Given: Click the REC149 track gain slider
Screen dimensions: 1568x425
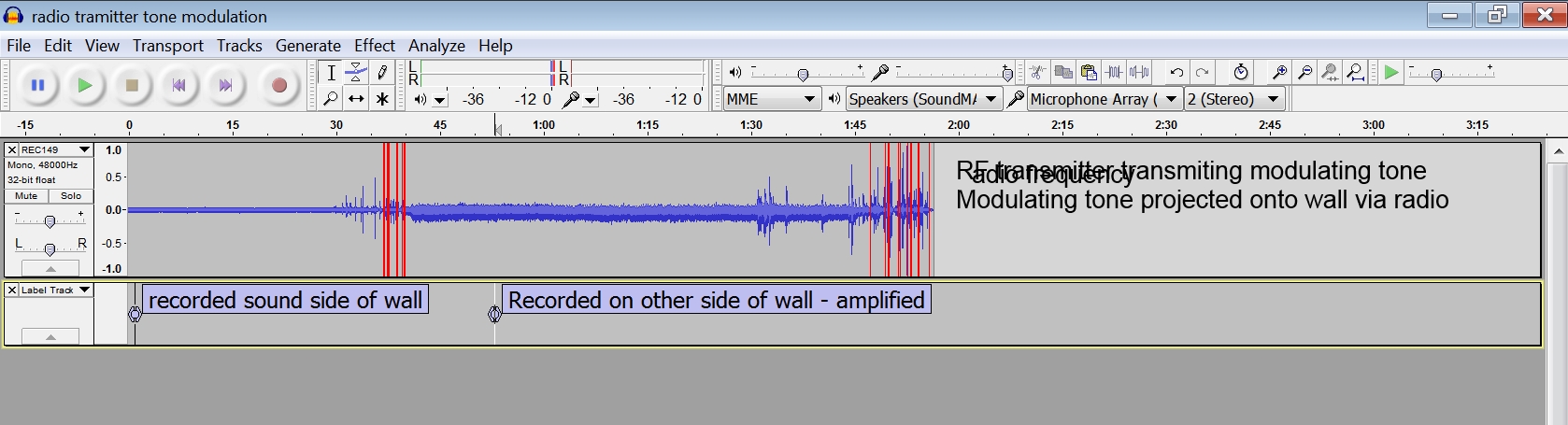Looking at the screenshot, I should coord(50,221).
